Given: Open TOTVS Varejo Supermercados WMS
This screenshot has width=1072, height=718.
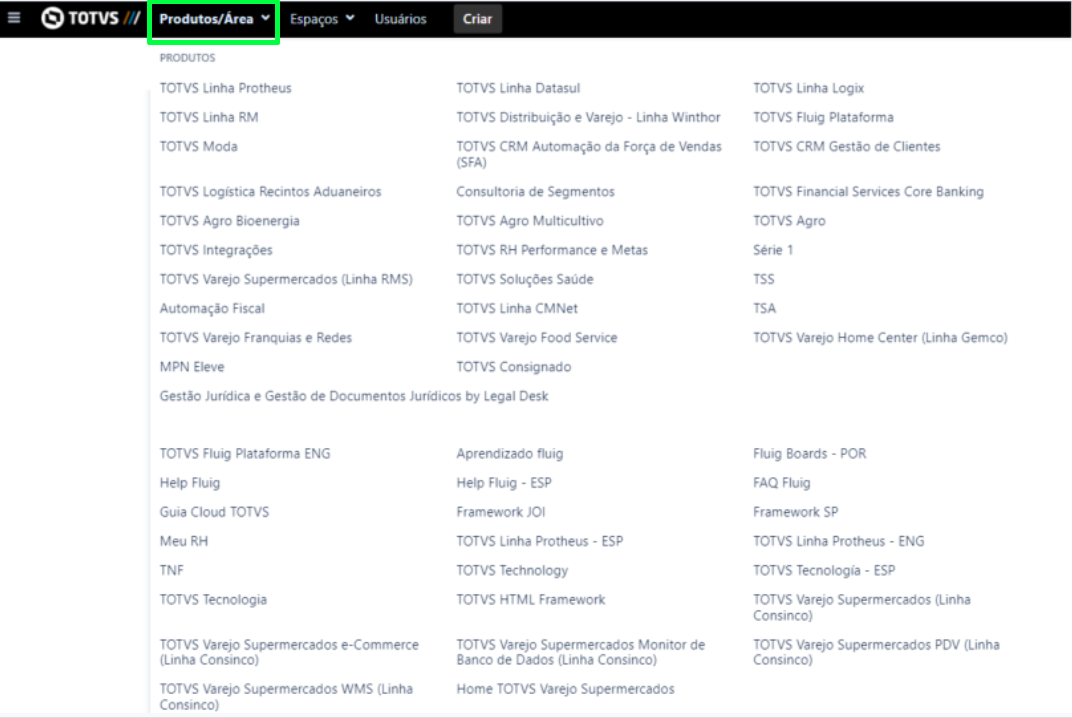Looking at the screenshot, I should coord(286,697).
